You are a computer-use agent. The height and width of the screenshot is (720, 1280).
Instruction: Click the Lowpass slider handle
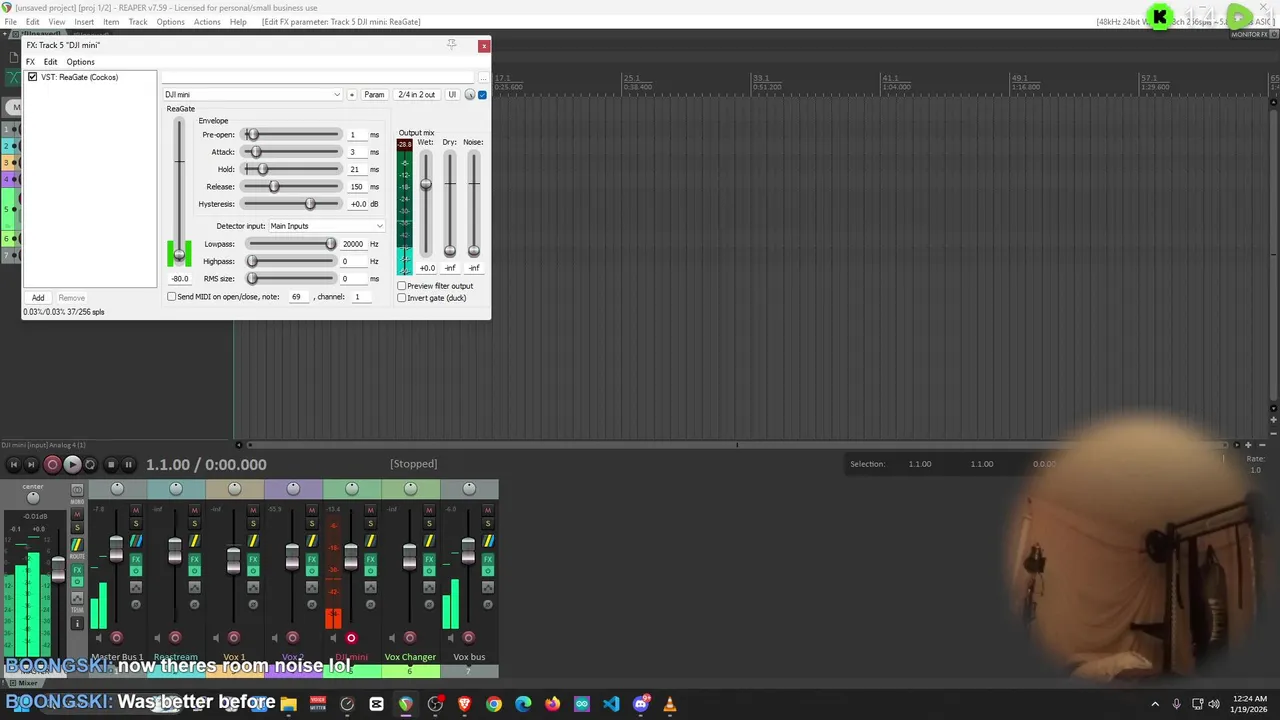coord(330,244)
